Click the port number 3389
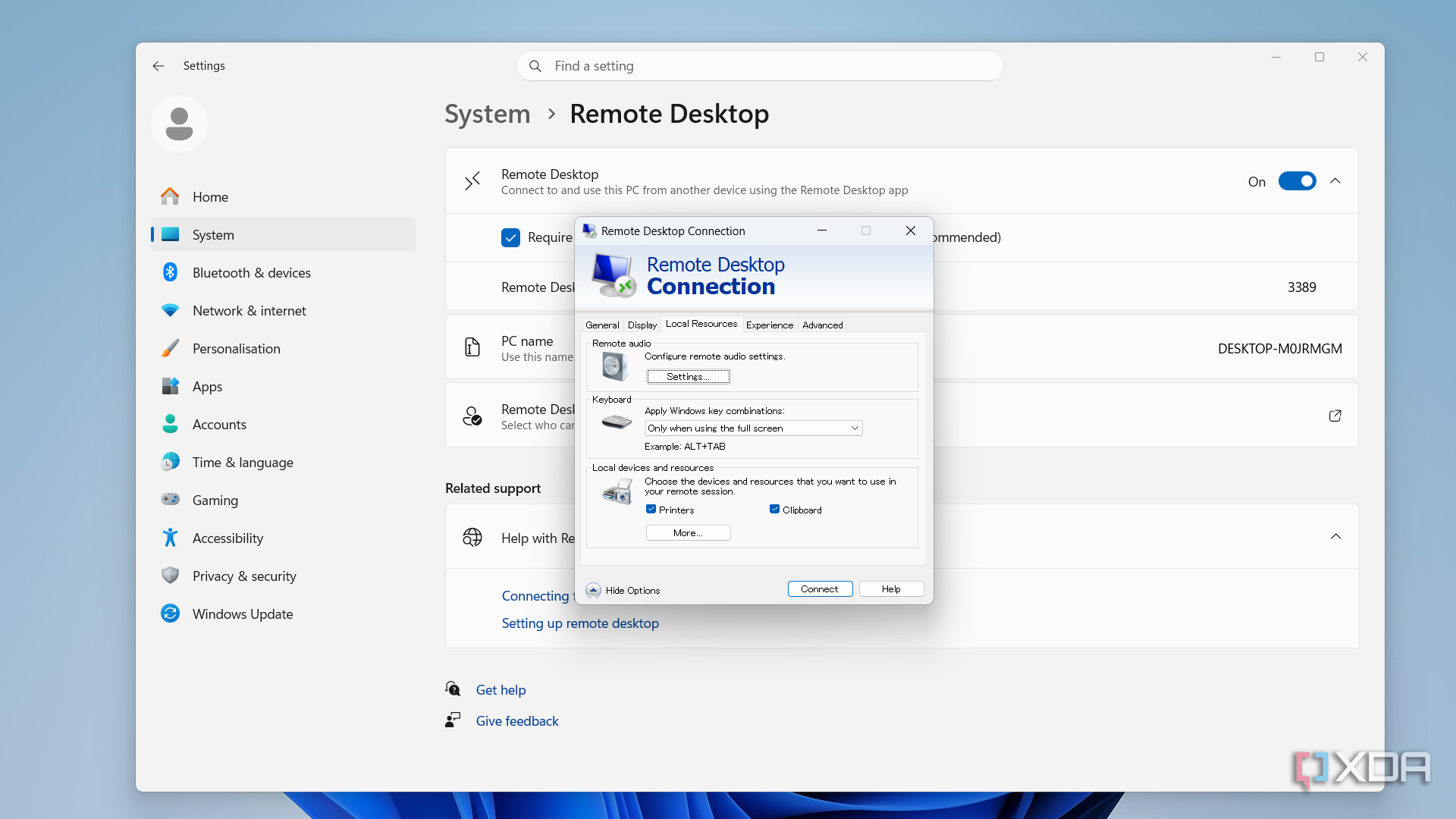Screen dimensions: 1456x819 (1301, 287)
